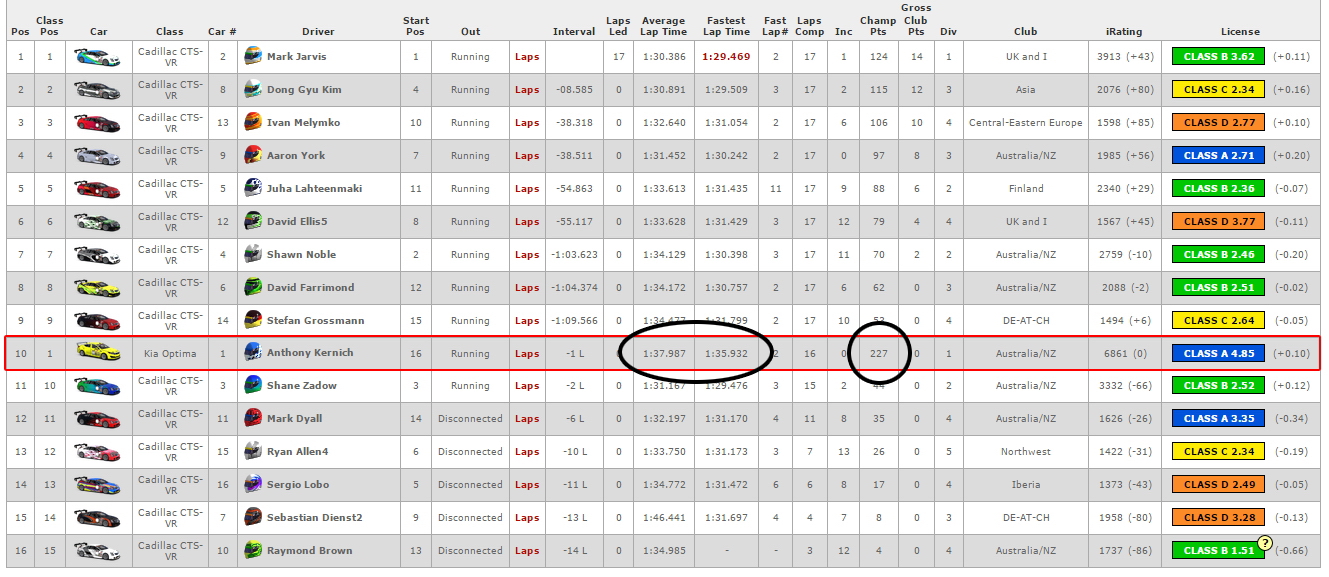Sort by Fastest Lap Time column header
The image size is (1329, 577).
725,26
